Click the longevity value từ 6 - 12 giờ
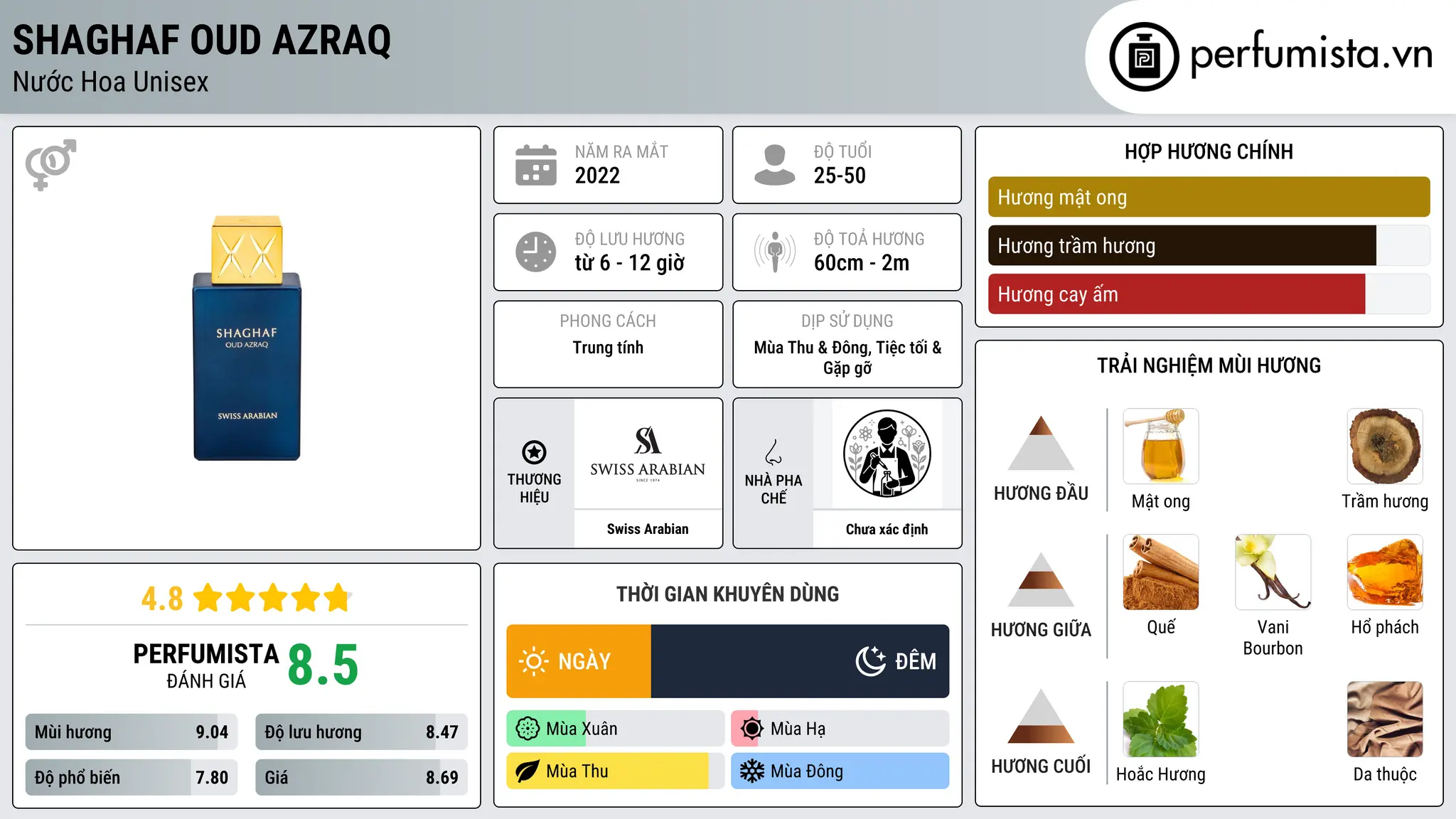The height and width of the screenshot is (819, 1456). pyautogui.click(x=630, y=263)
